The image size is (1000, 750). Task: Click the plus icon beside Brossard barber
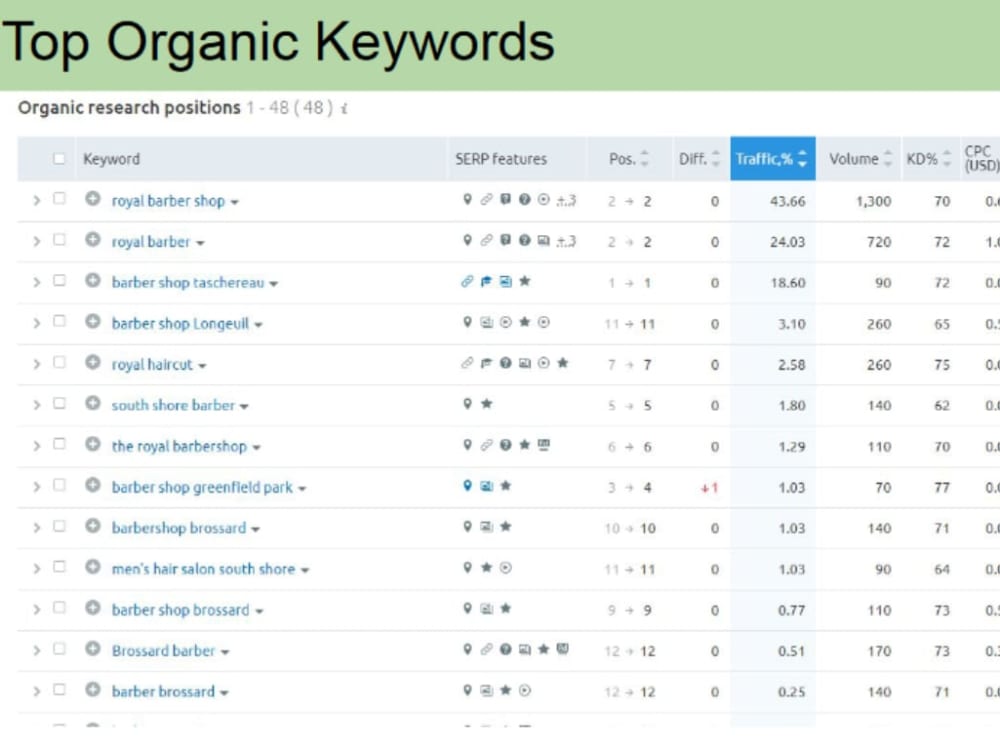pos(92,649)
